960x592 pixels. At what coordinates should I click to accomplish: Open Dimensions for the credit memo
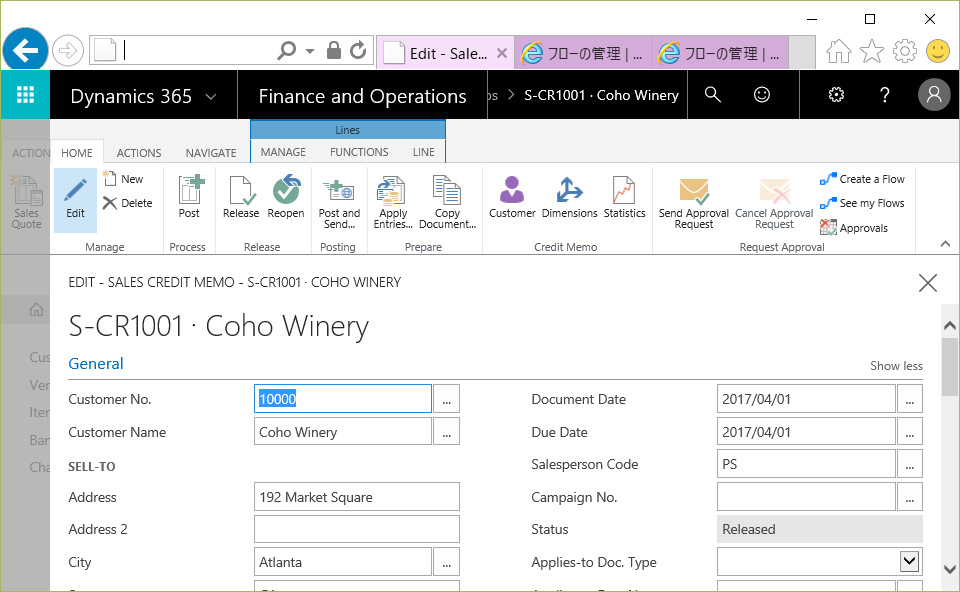pos(569,198)
